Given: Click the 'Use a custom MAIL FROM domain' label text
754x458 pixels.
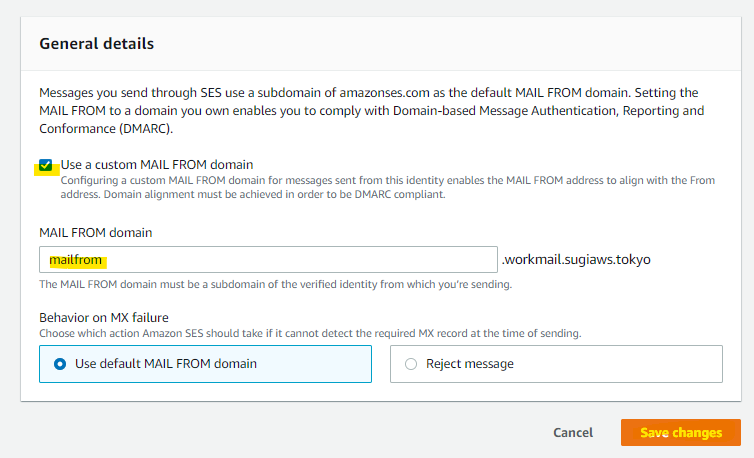Looking at the screenshot, I should click(157, 164).
